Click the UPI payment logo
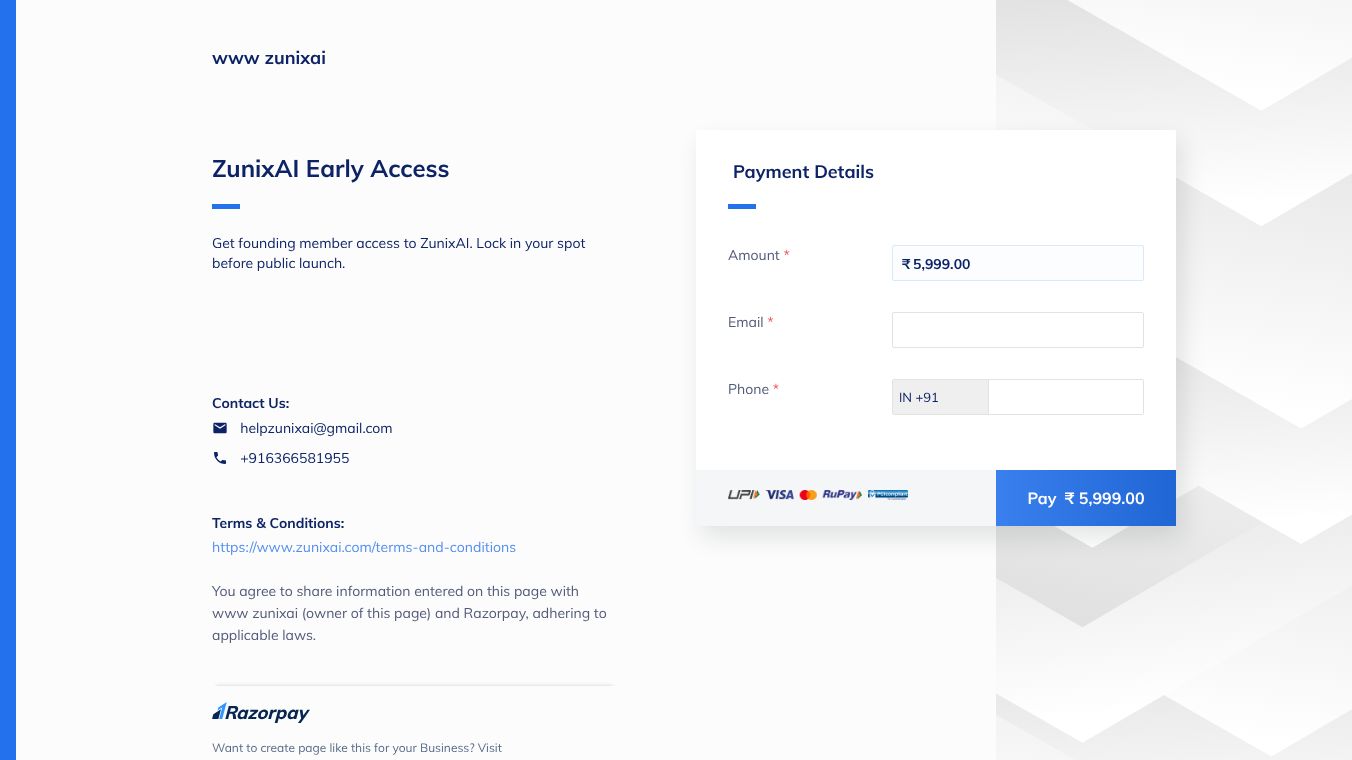The width and height of the screenshot is (1352, 760). pos(743,495)
